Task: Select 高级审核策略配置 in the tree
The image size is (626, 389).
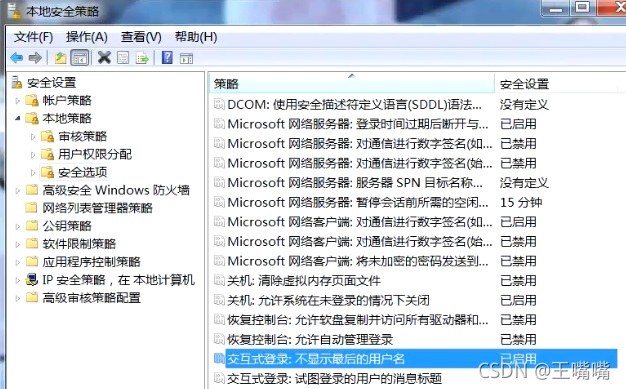Action: click(92, 298)
